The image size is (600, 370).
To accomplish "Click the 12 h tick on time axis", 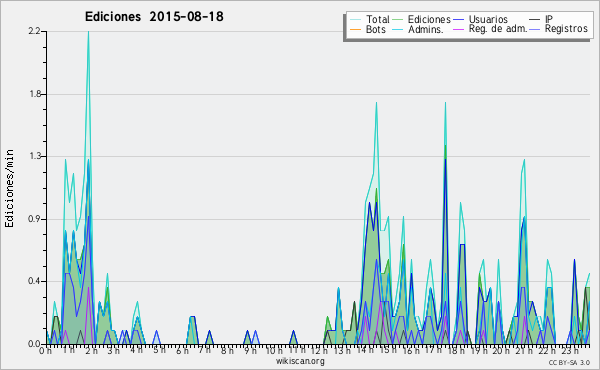I will 319,350.
